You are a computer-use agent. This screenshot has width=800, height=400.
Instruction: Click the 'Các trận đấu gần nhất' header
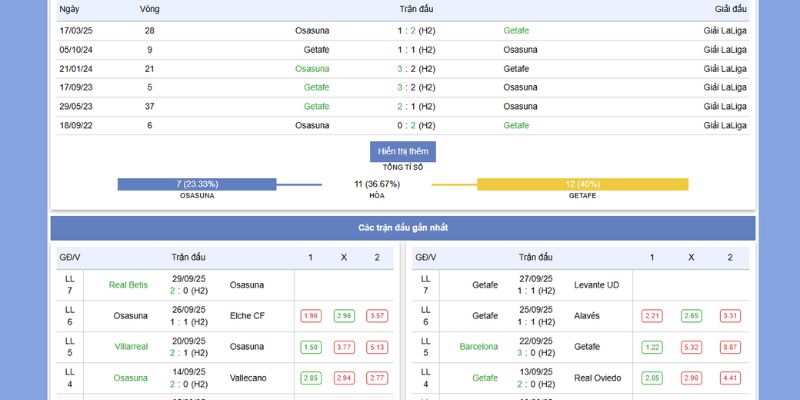point(403,228)
